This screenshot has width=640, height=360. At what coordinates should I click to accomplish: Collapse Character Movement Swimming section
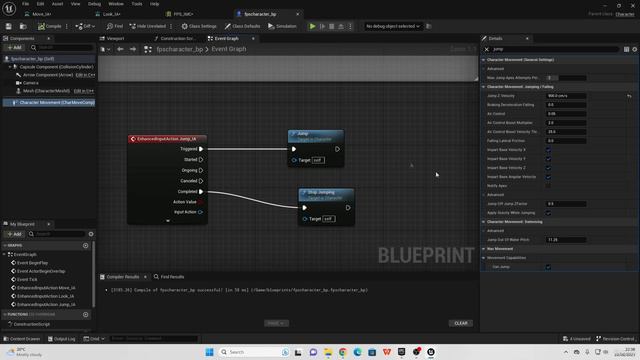(x=484, y=222)
